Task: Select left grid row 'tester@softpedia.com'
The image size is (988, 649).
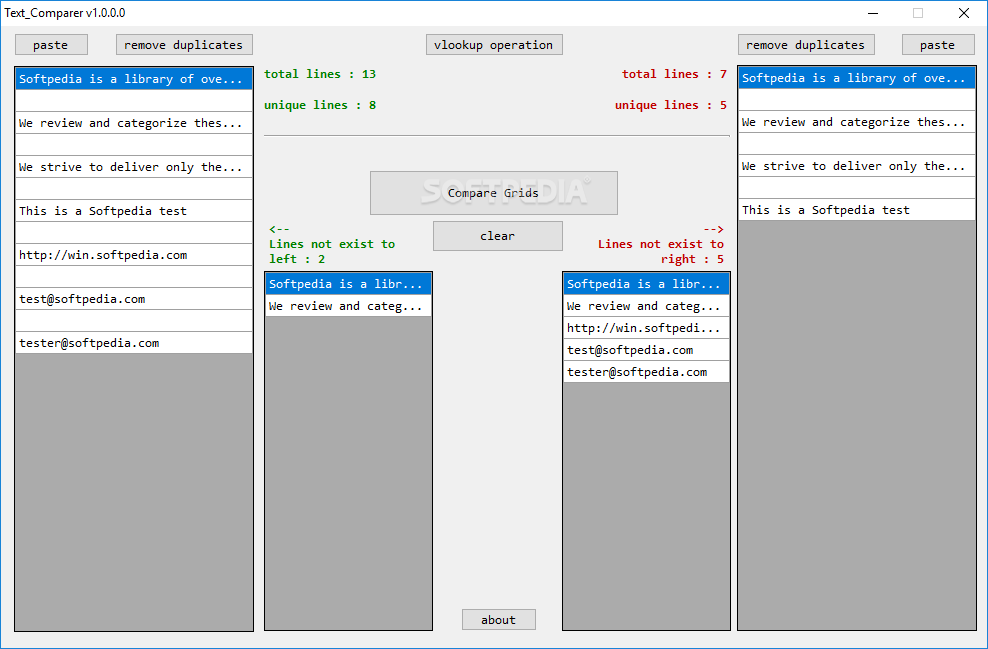Action: [134, 343]
